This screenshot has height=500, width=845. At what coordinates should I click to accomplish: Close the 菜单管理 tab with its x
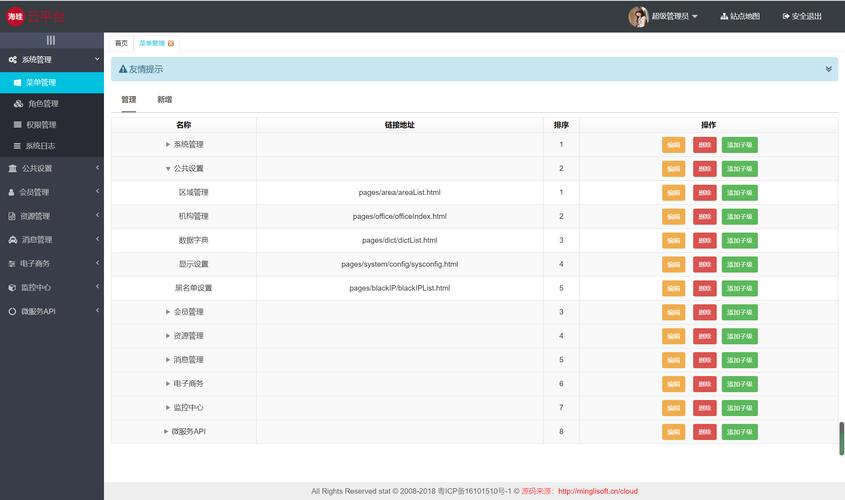coord(171,43)
